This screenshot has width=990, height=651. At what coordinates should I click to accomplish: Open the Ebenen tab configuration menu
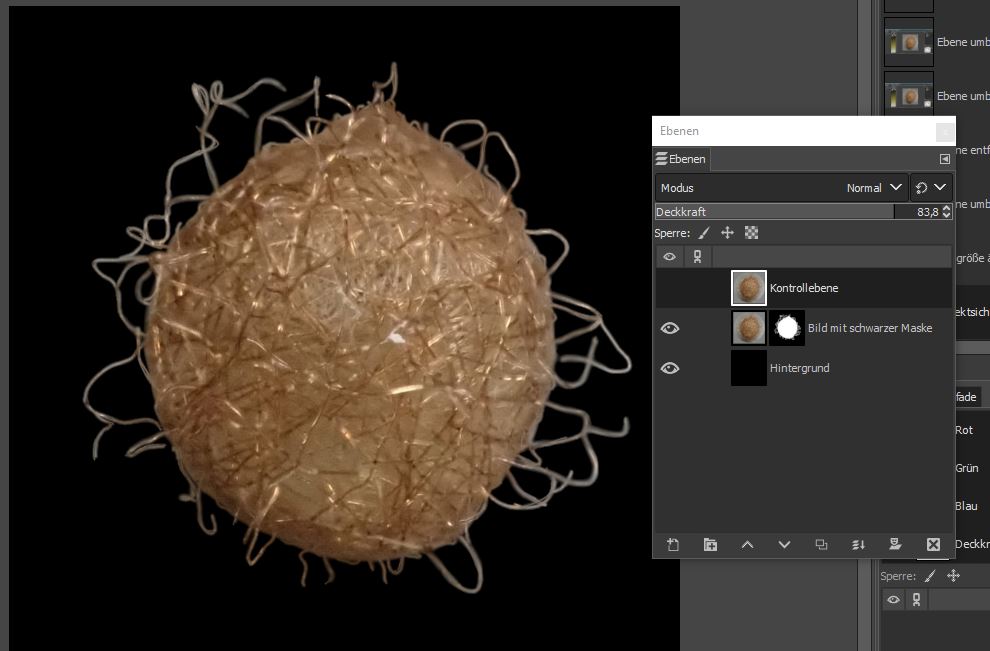point(944,159)
